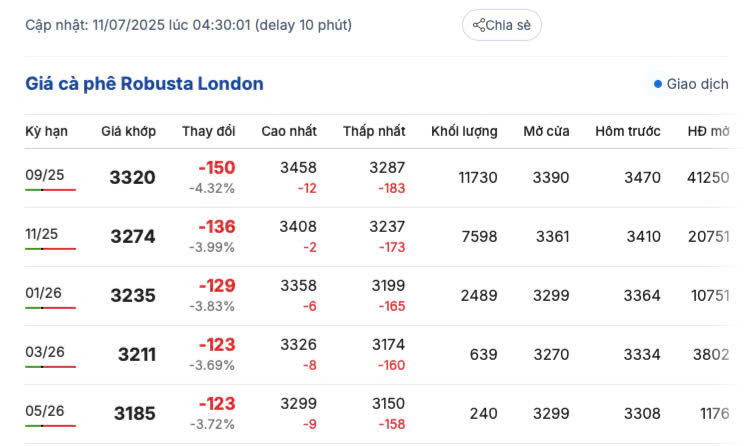Click the Cập nhật update timestamp text
The image size is (756, 446).
tap(188, 24)
